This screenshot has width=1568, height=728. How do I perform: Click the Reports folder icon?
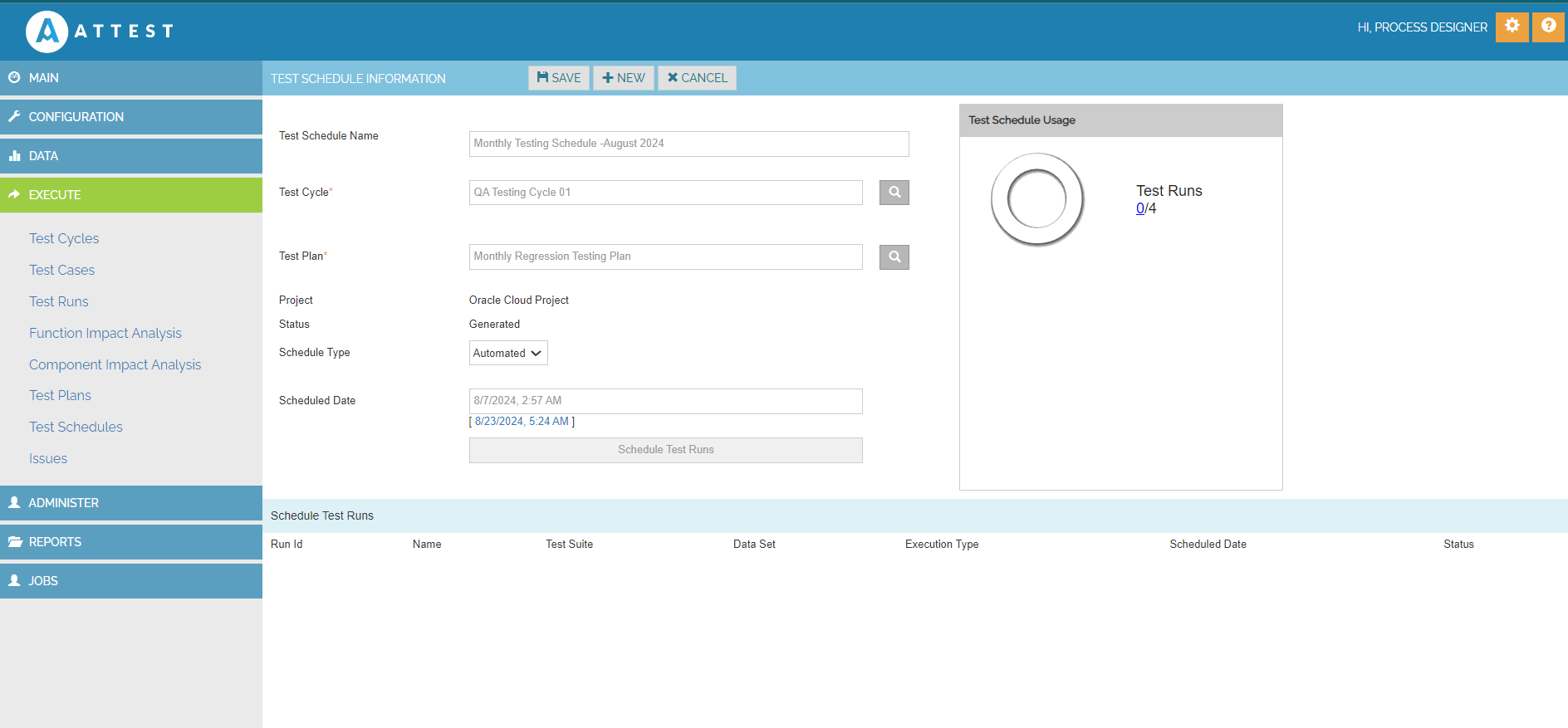[15, 541]
